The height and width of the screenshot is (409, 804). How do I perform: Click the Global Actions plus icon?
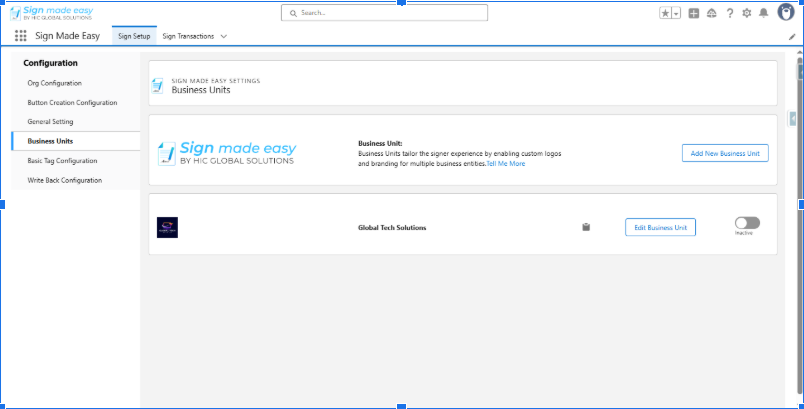pyautogui.click(x=694, y=14)
